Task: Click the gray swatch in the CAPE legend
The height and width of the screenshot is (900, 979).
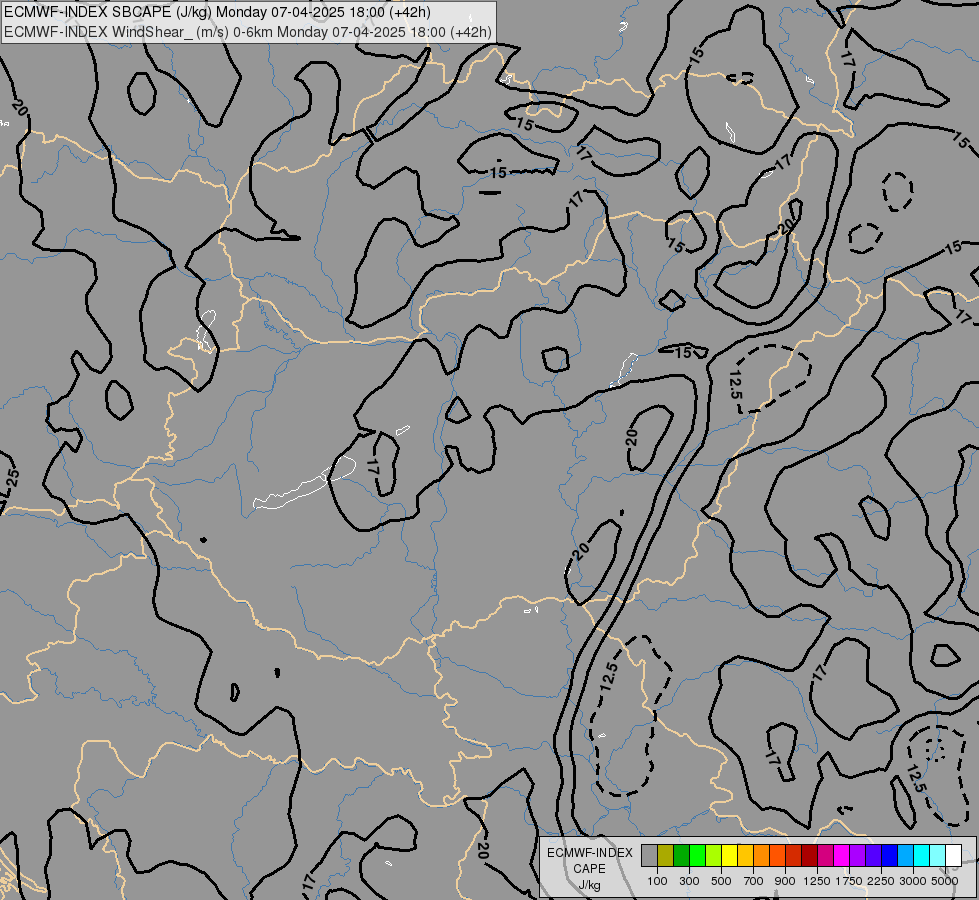Action: click(x=649, y=856)
